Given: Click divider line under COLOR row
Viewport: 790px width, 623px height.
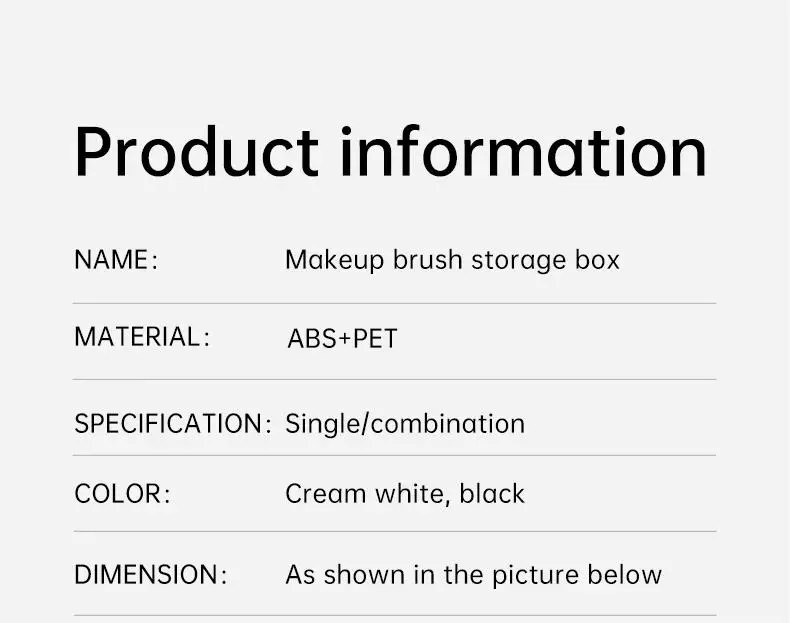Looking at the screenshot, I should click(x=394, y=531).
